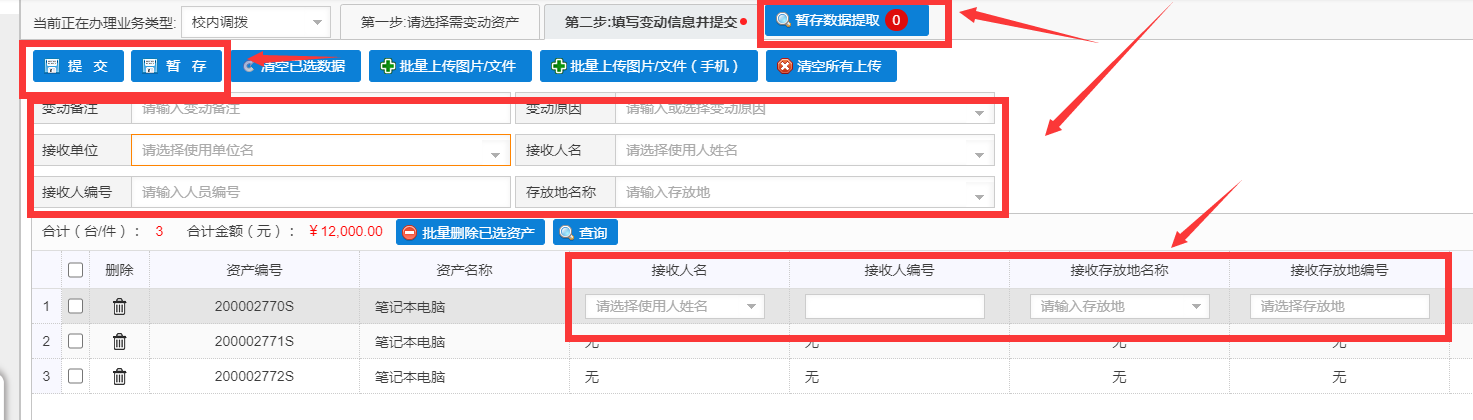Image resolution: width=1473 pixels, height=420 pixels.
Task: Click 清空所有上传 button
Action: pos(830,67)
